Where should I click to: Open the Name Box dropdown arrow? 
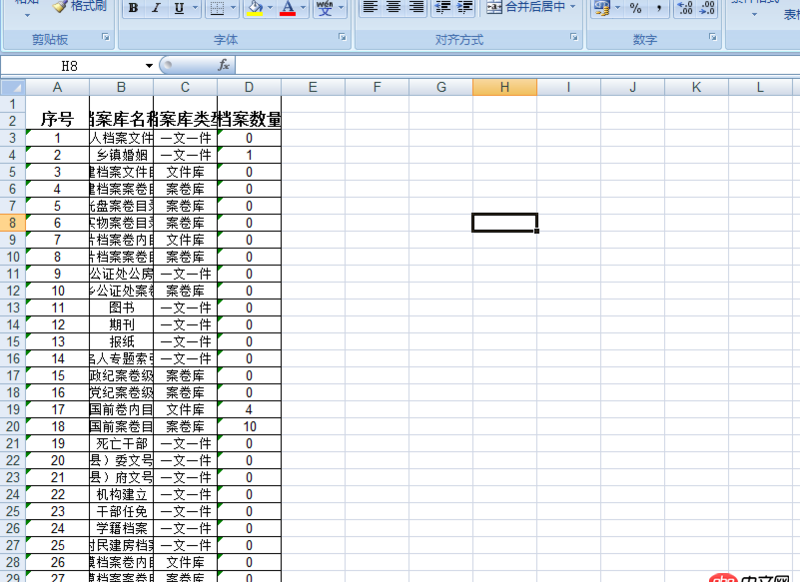point(149,66)
